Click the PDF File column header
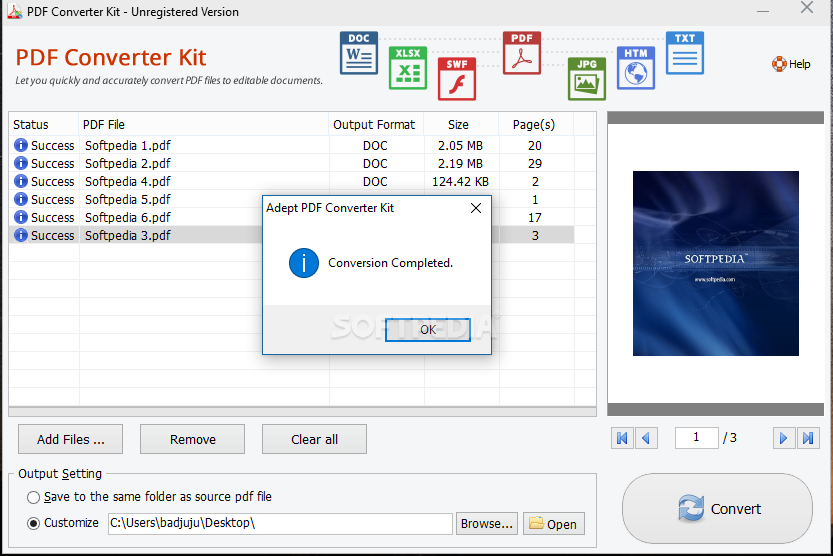Screen dimensions: 833x556 pos(203,124)
